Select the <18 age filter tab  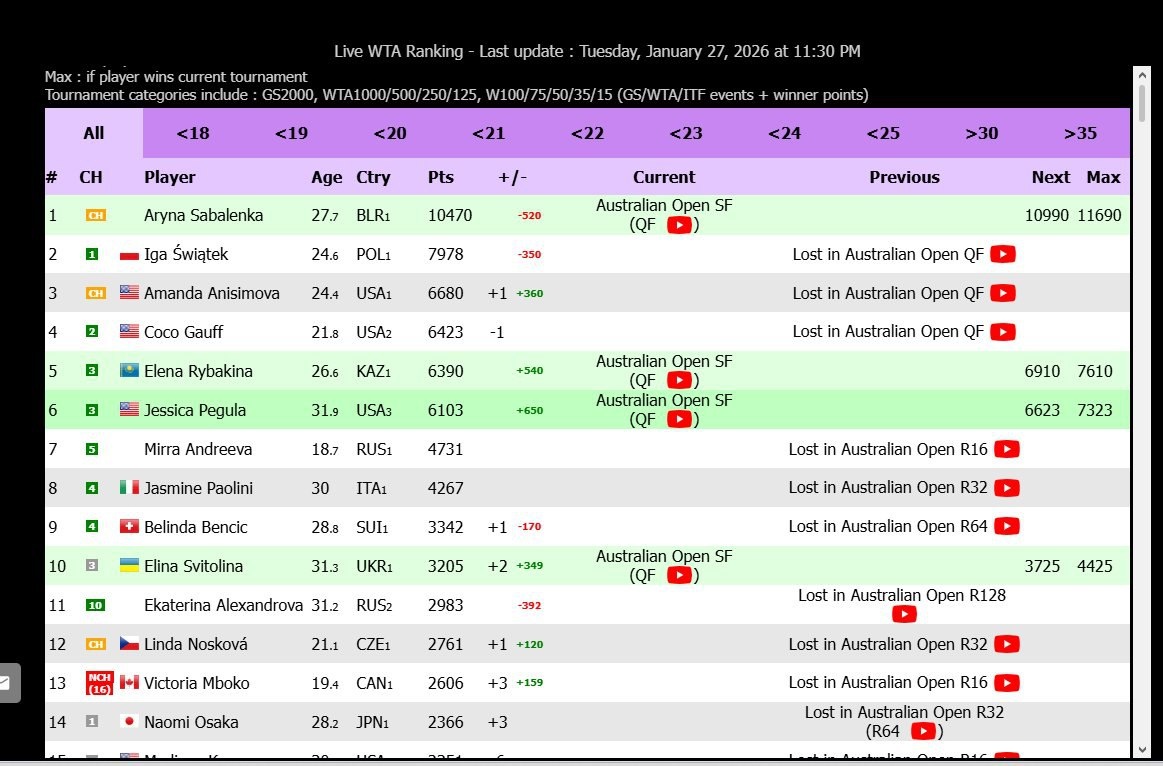[193, 133]
